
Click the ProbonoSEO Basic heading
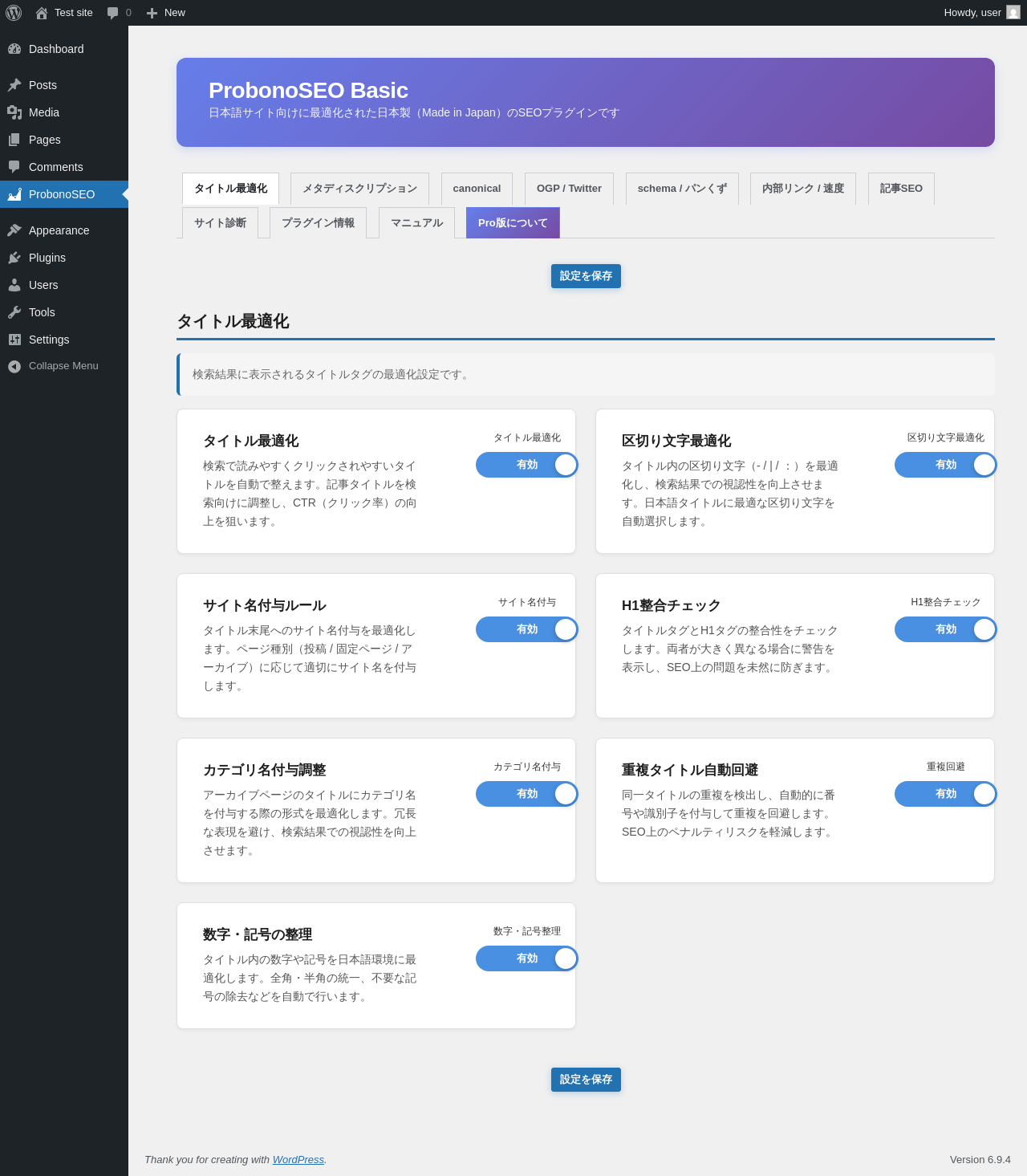pyautogui.click(x=308, y=91)
